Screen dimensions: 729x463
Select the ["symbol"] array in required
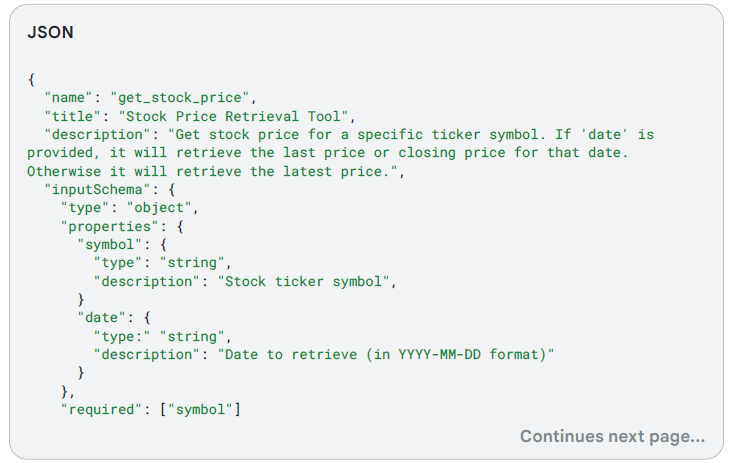tap(200, 408)
